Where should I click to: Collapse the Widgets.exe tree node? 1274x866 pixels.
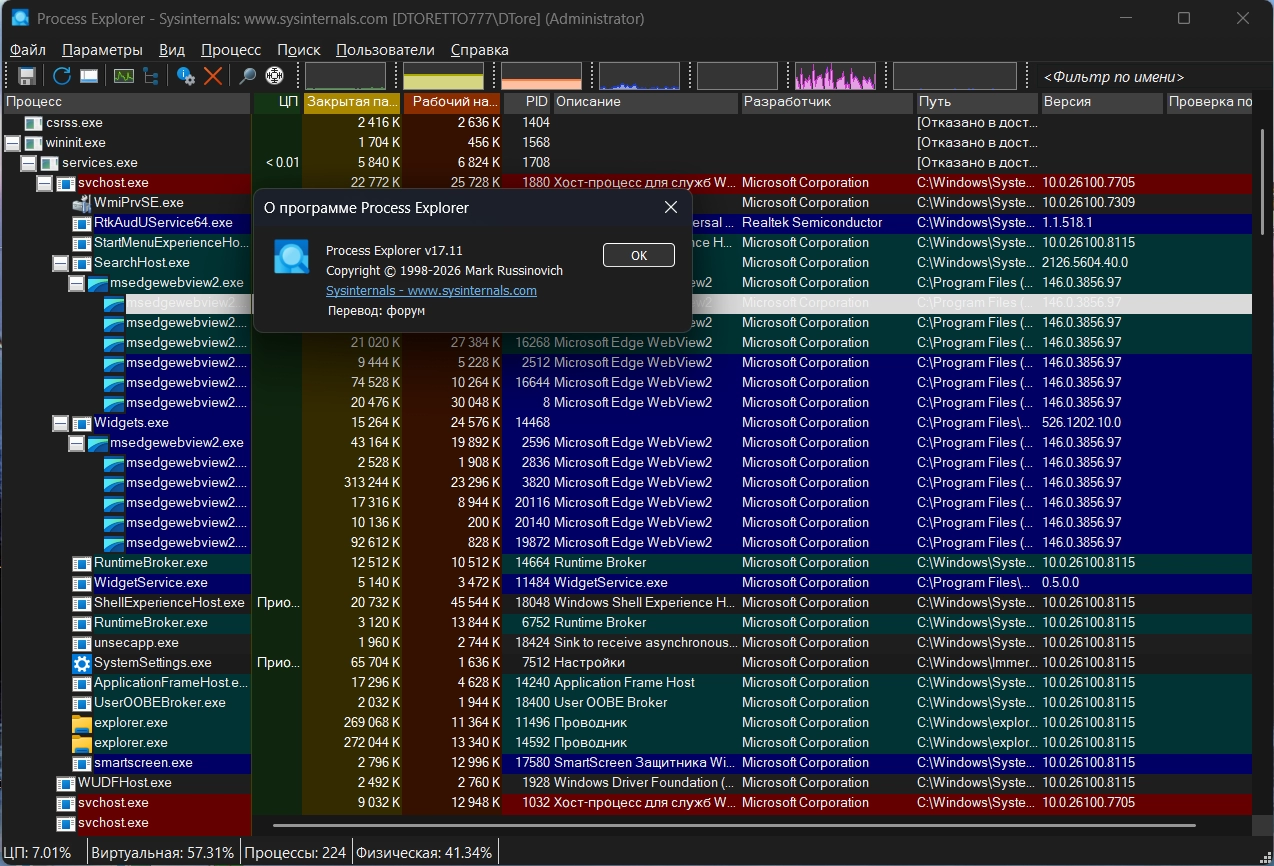point(61,423)
